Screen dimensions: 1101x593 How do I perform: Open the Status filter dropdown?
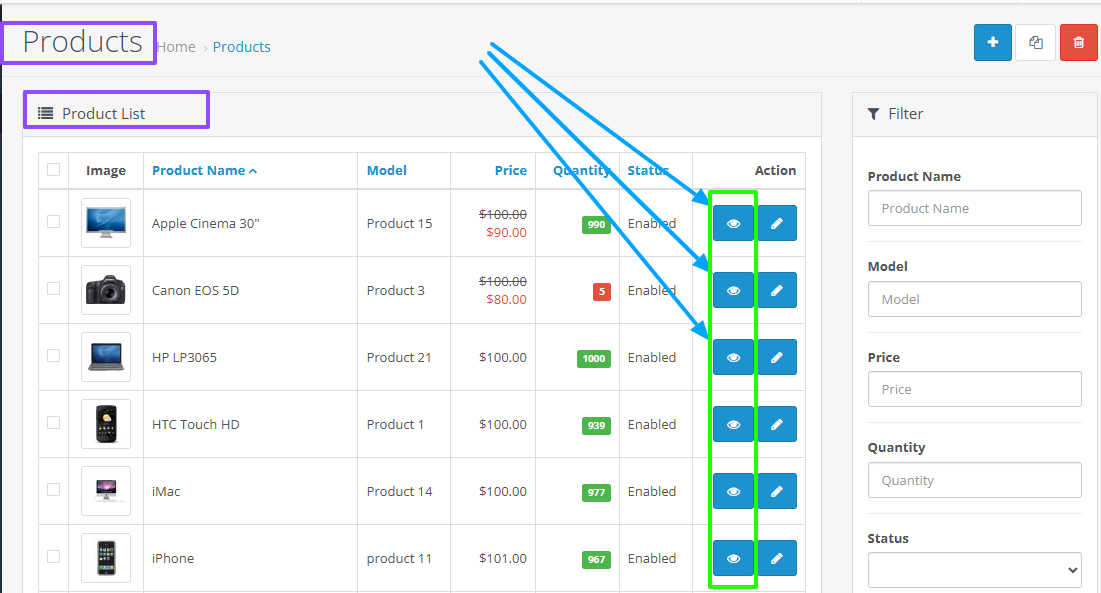pyautogui.click(x=974, y=570)
